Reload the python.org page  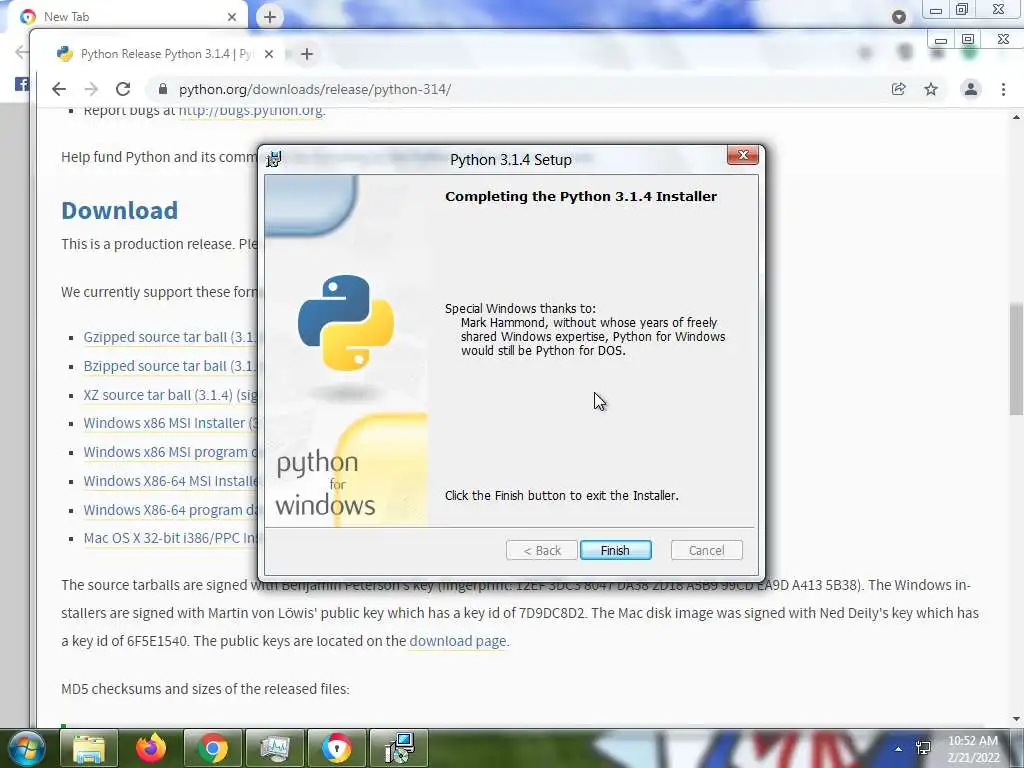pos(123,89)
